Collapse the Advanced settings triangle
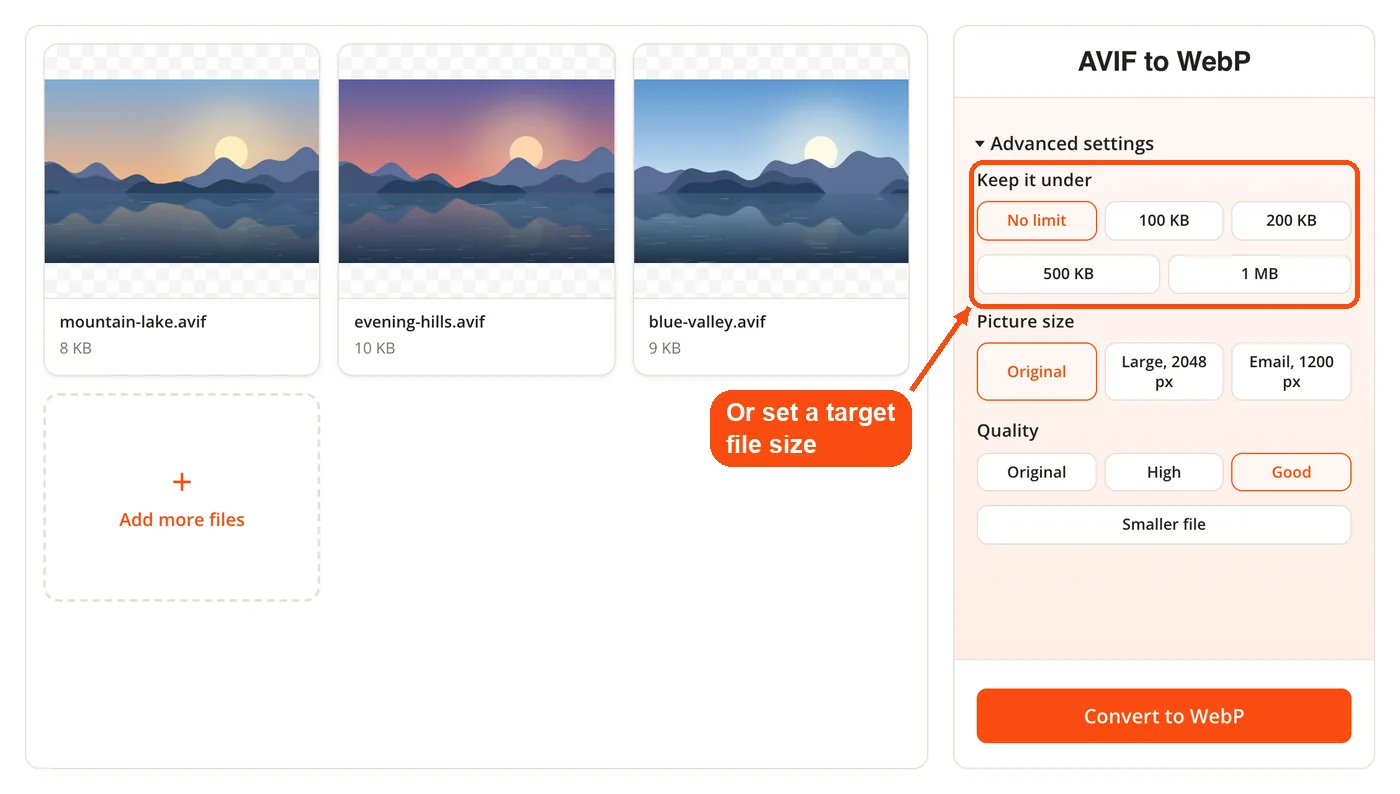This screenshot has width=1400, height=794. [x=980, y=144]
